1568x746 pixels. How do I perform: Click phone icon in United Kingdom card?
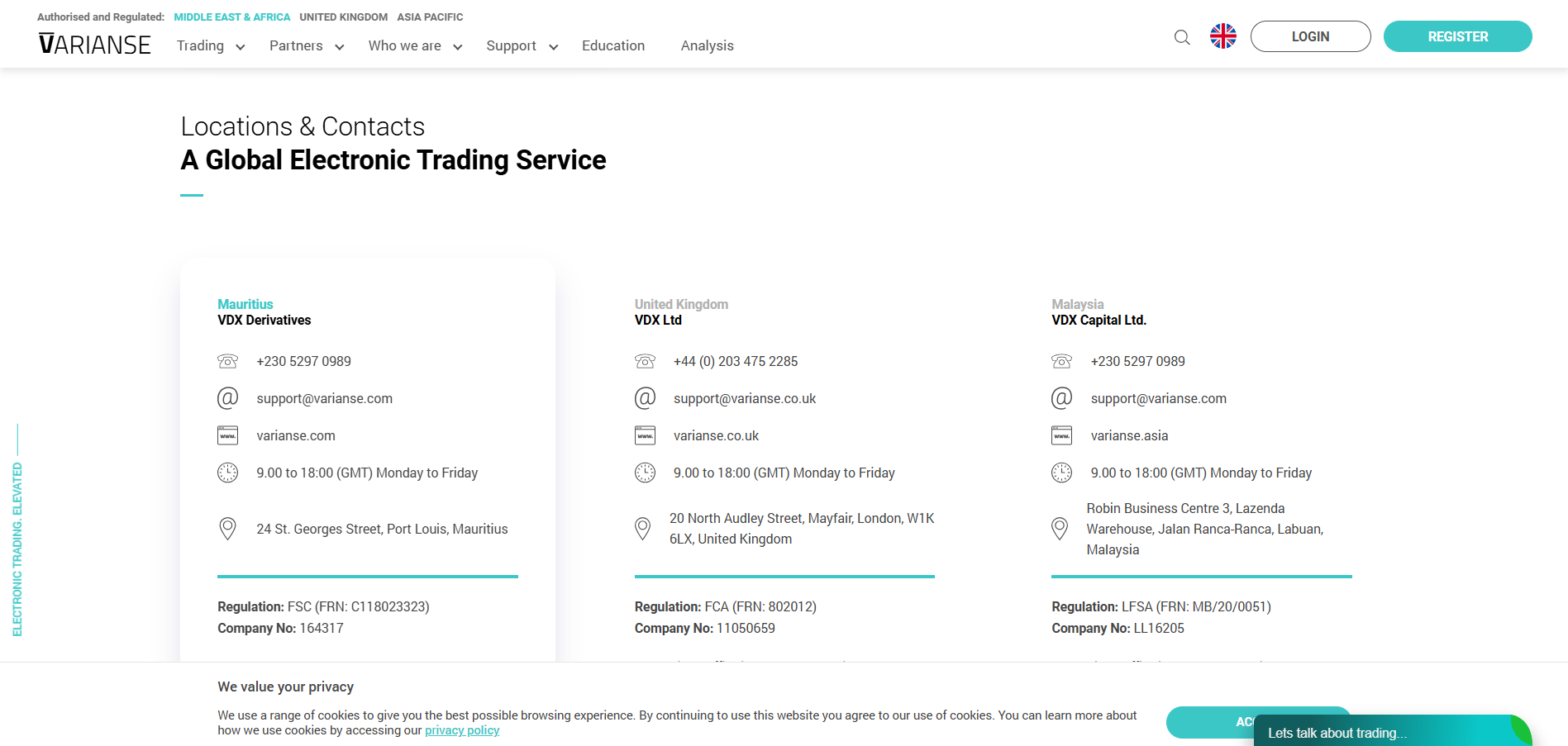645,361
